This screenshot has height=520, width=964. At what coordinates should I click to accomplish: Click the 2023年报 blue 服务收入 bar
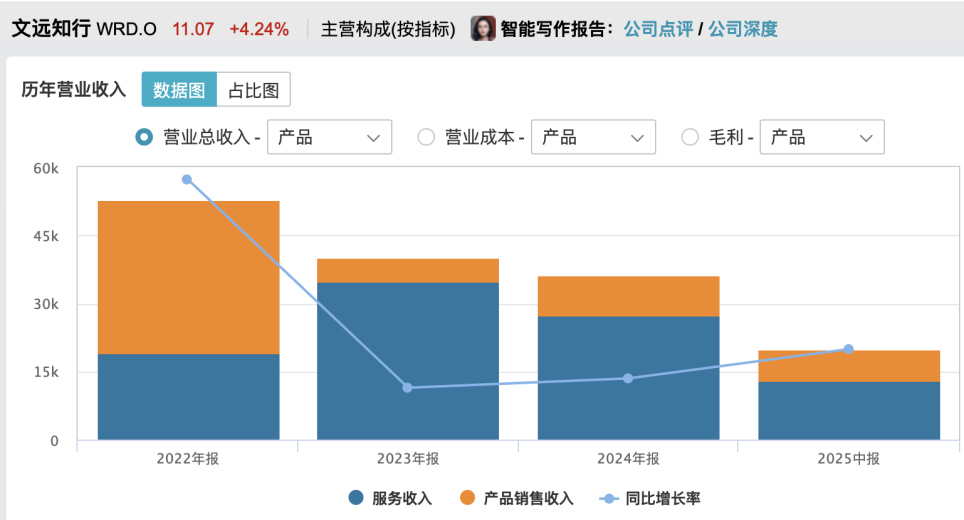[x=408, y=360]
